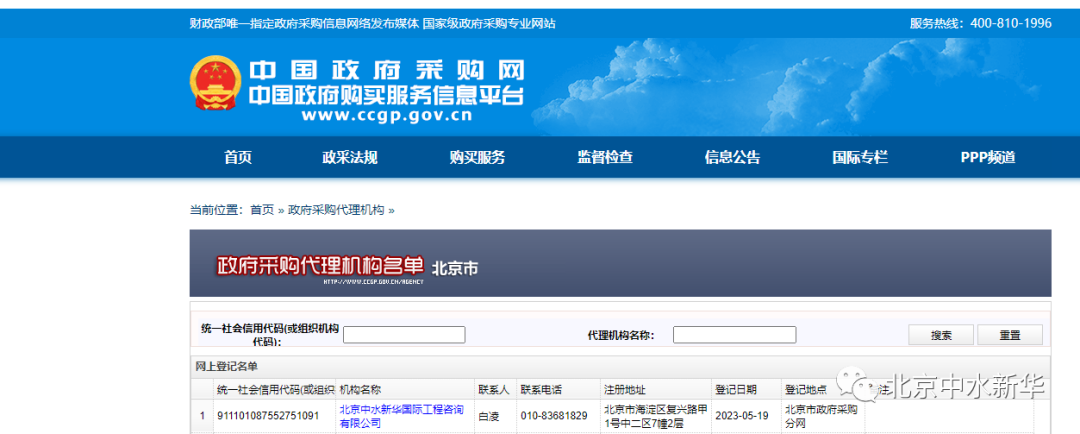The height and width of the screenshot is (434, 1080).
Task: Click the 中国政府采购网 site title
Action: [x=386, y=71]
